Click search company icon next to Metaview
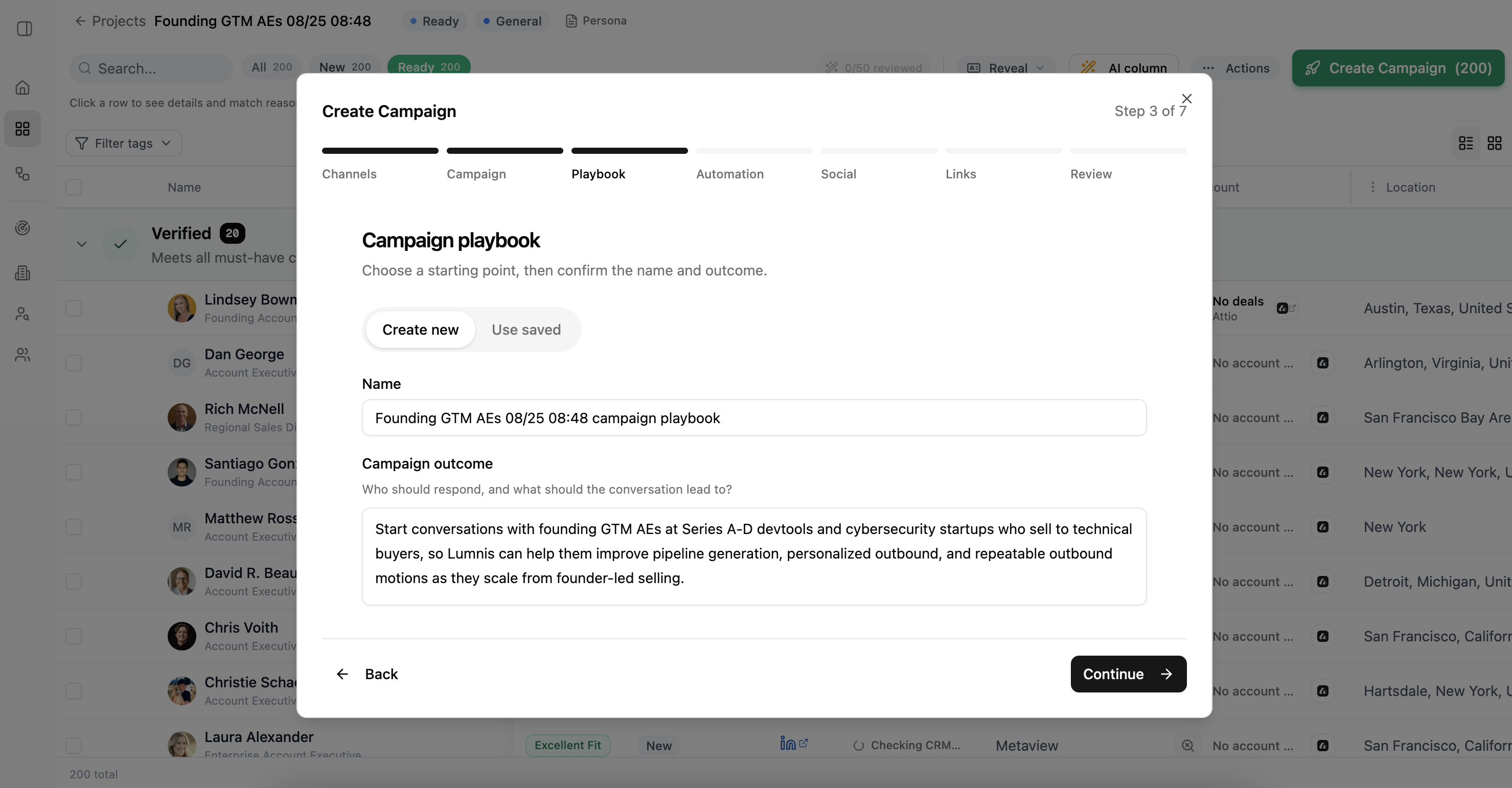This screenshot has width=1512, height=788. tap(1187, 745)
